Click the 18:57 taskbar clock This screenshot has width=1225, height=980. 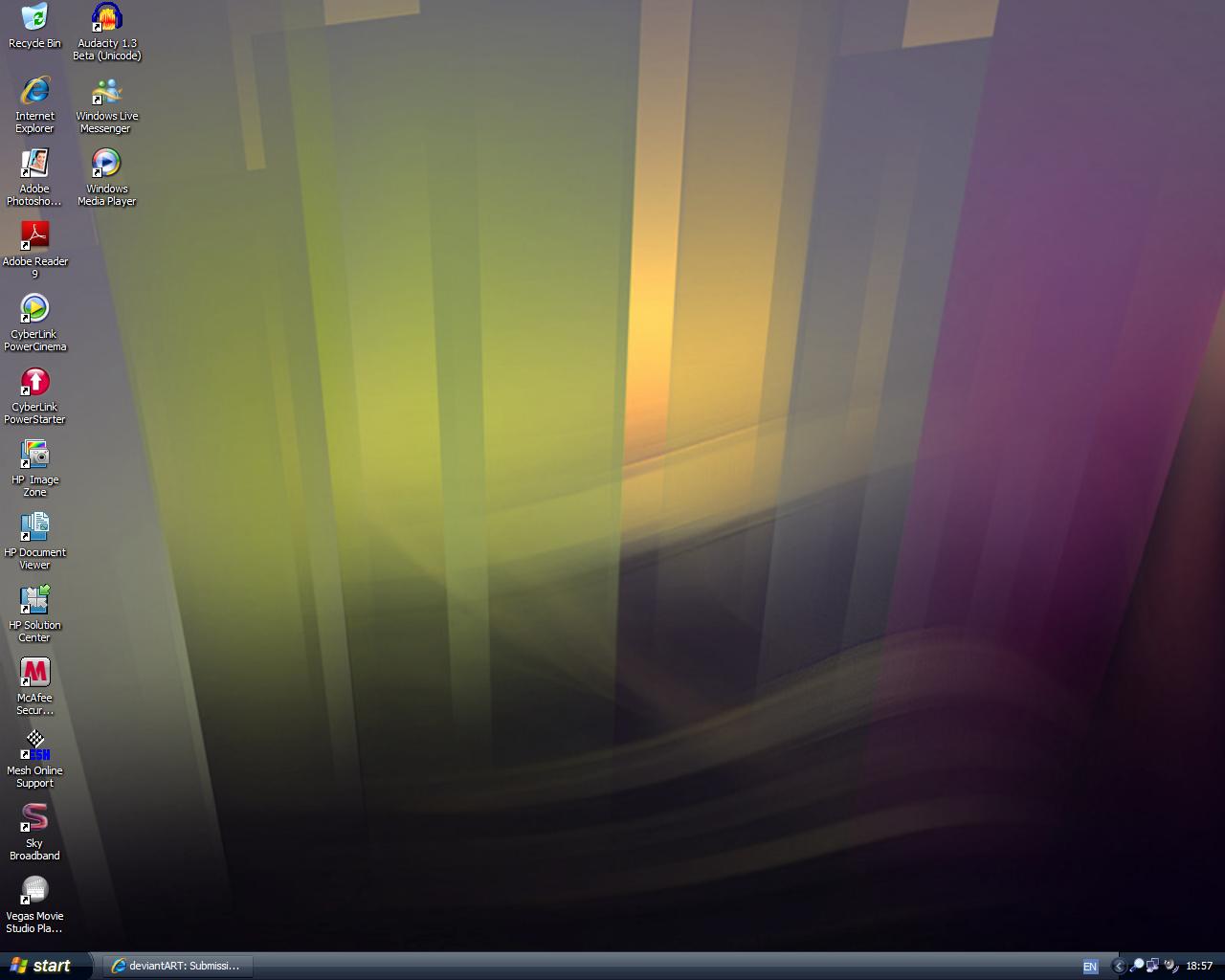1199,967
